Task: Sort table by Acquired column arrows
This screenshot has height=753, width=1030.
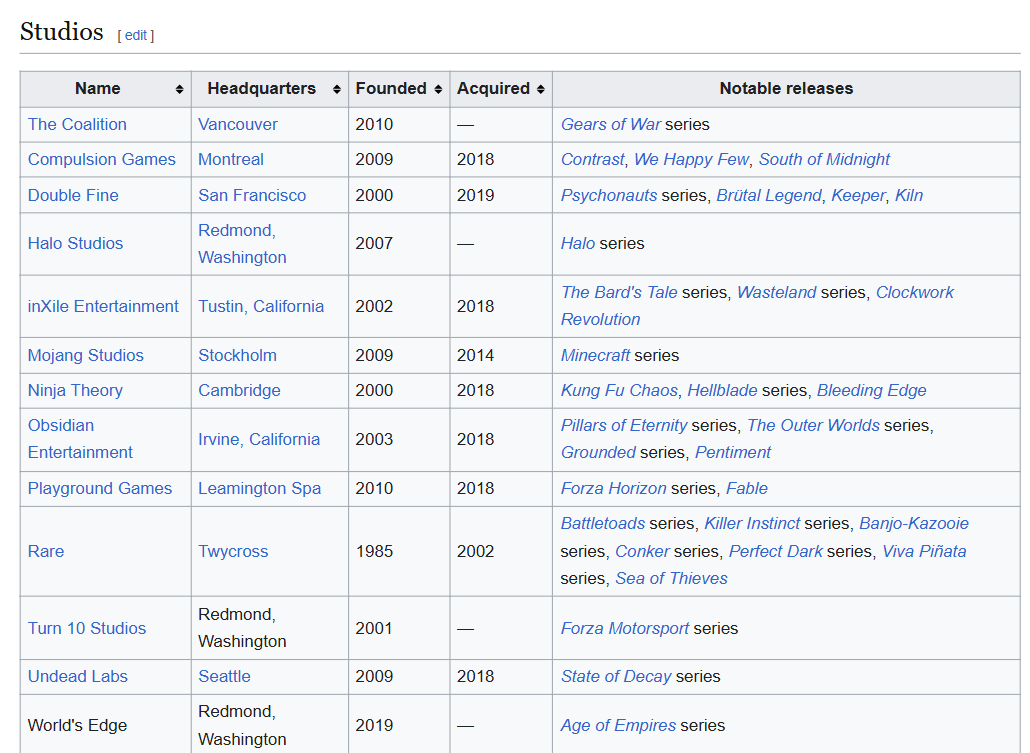Action: click(541, 89)
